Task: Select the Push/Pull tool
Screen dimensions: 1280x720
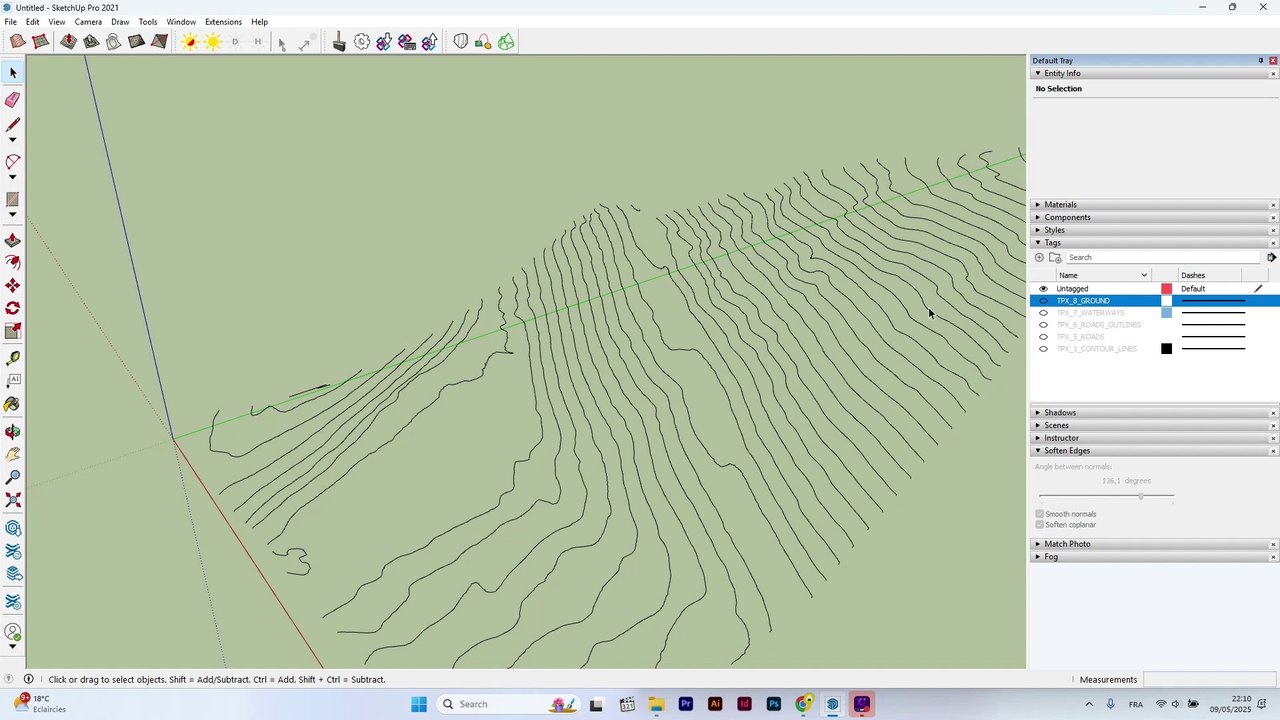Action: coord(13,241)
